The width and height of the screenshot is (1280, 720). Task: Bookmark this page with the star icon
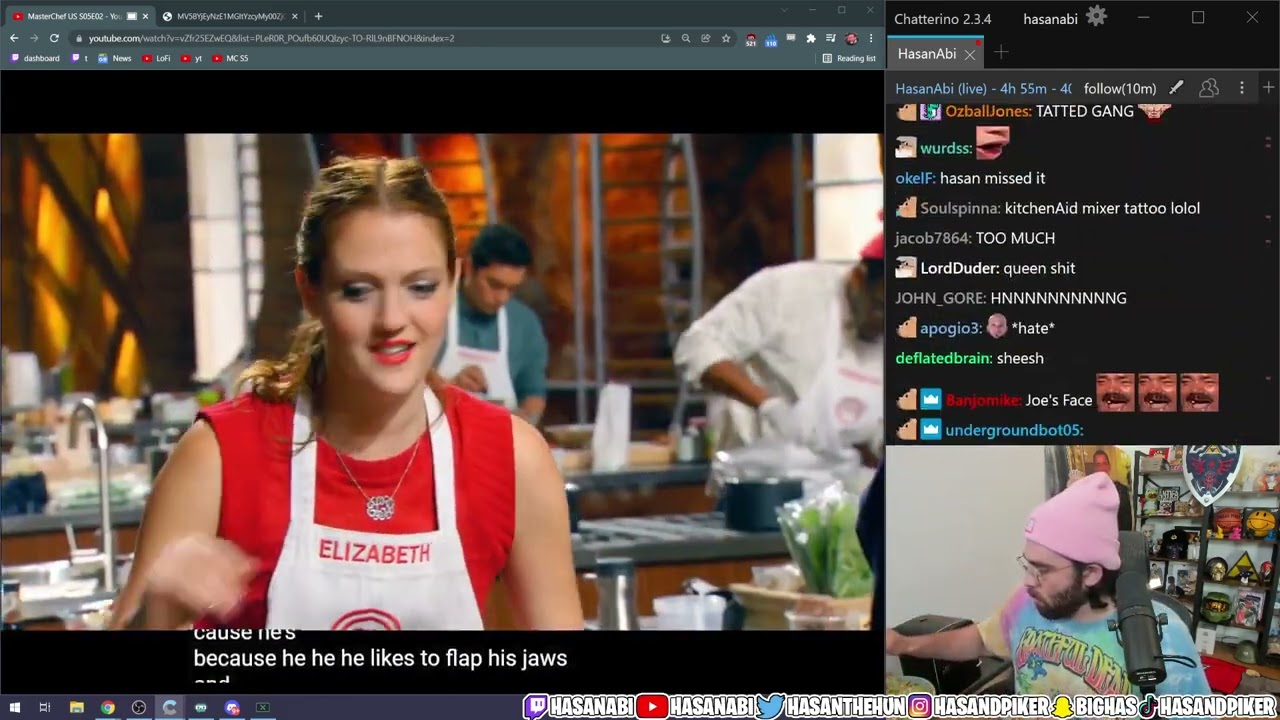726,38
